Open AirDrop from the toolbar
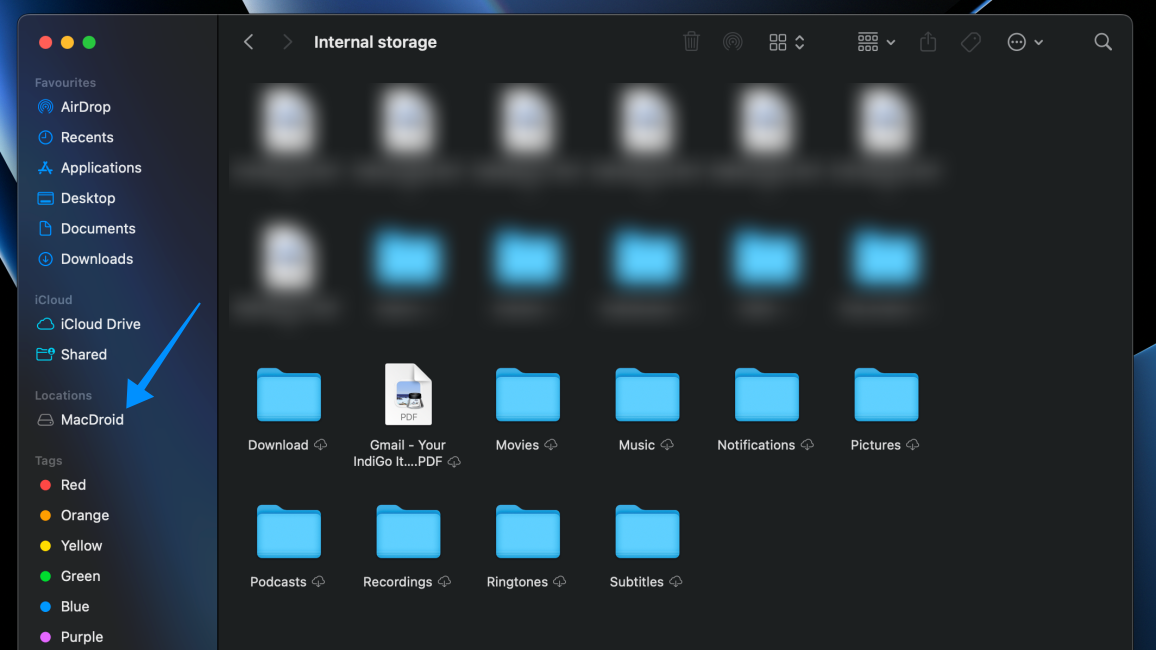 (732, 42)
